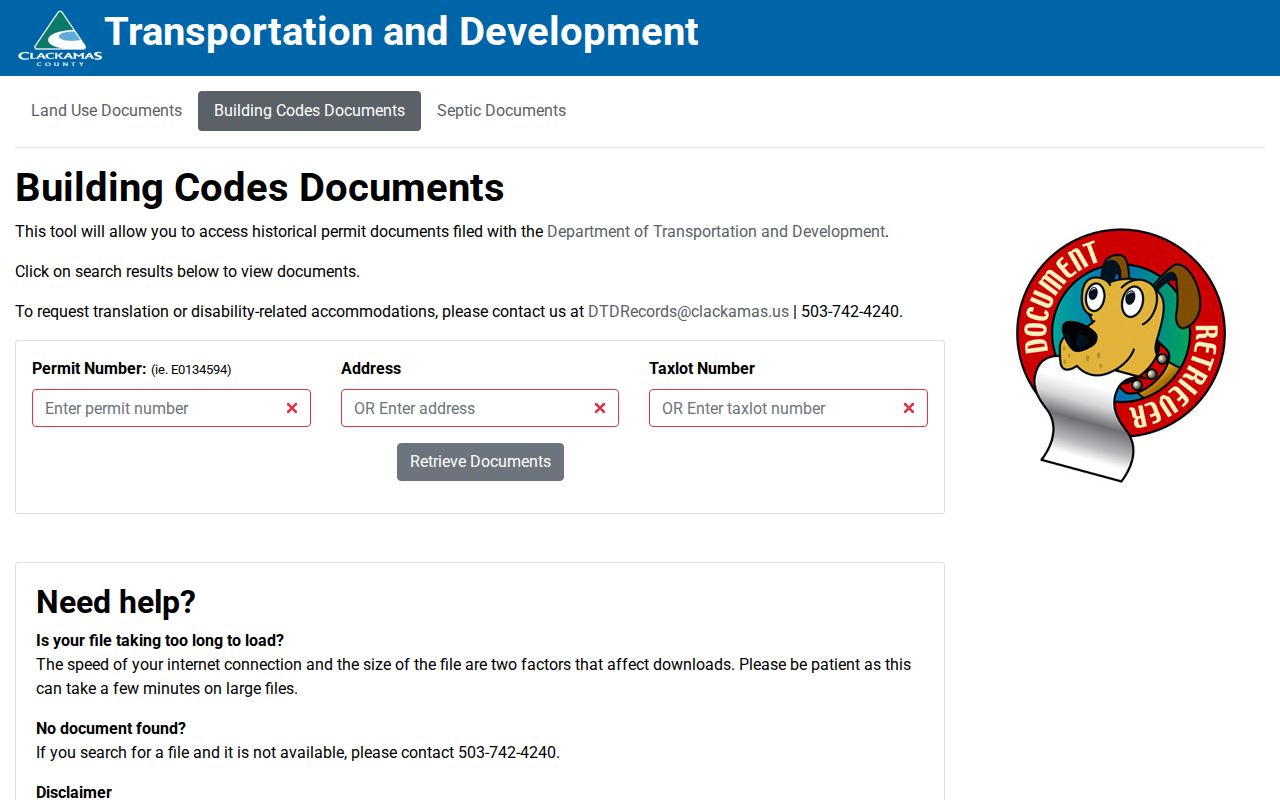Click the Disclaimer heading
This screenshot has height=800, width=1280.
click(x=74, y=792)
